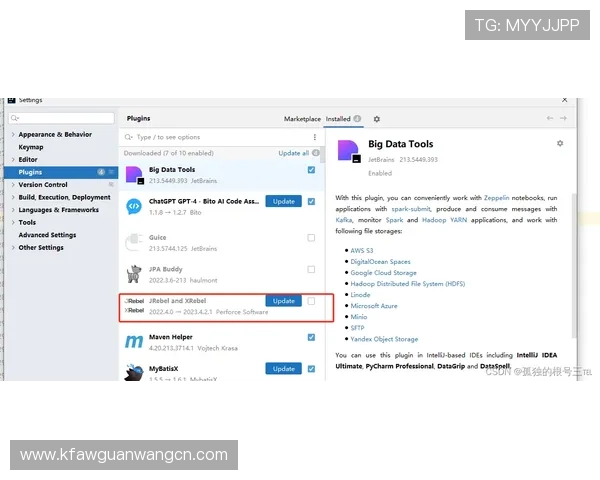The image size is (600, 480).
Task: Expand Languages & Frameworks section
Action: 13,210
